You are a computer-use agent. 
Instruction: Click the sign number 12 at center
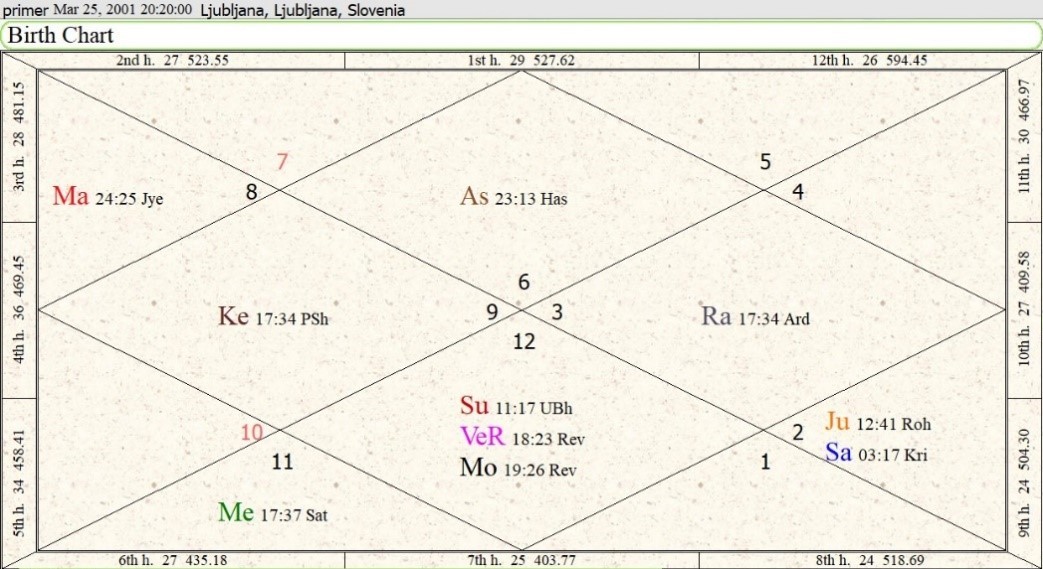523,342
